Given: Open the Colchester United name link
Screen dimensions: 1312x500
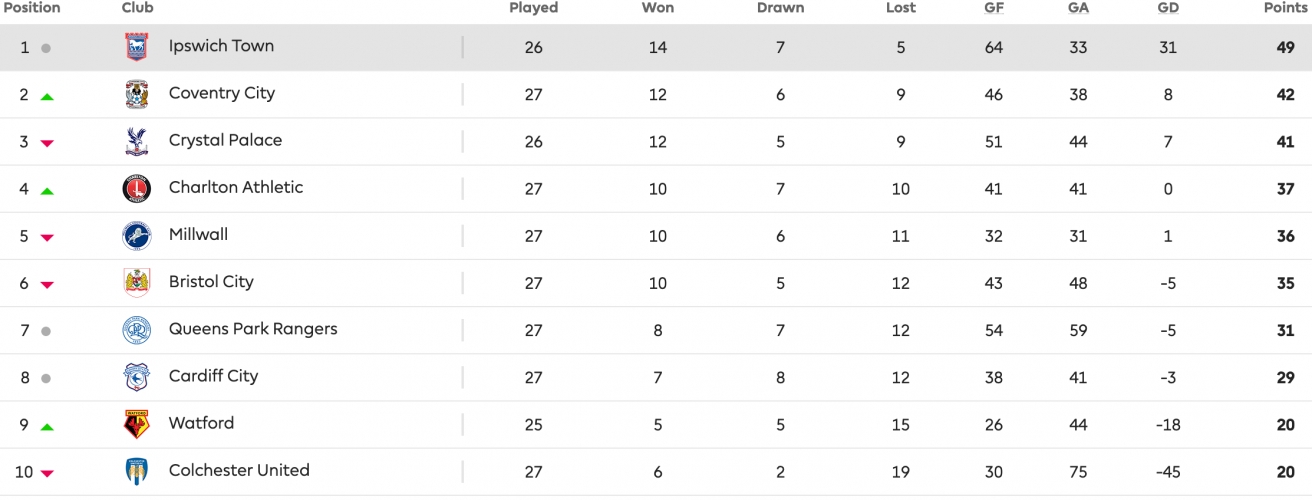Looking at the screenshot, I should tap(239, 470).
